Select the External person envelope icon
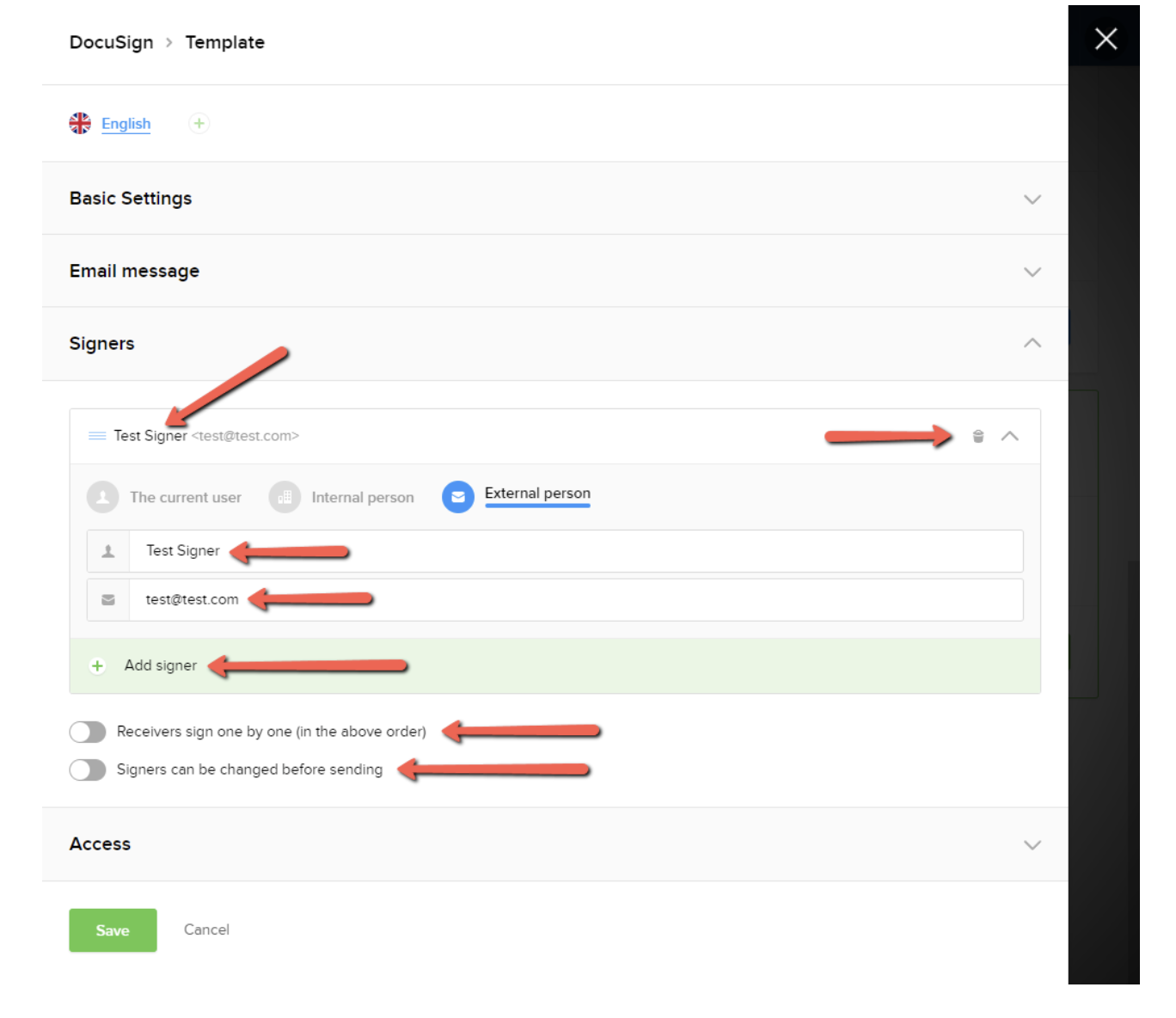 click(458, 497)
